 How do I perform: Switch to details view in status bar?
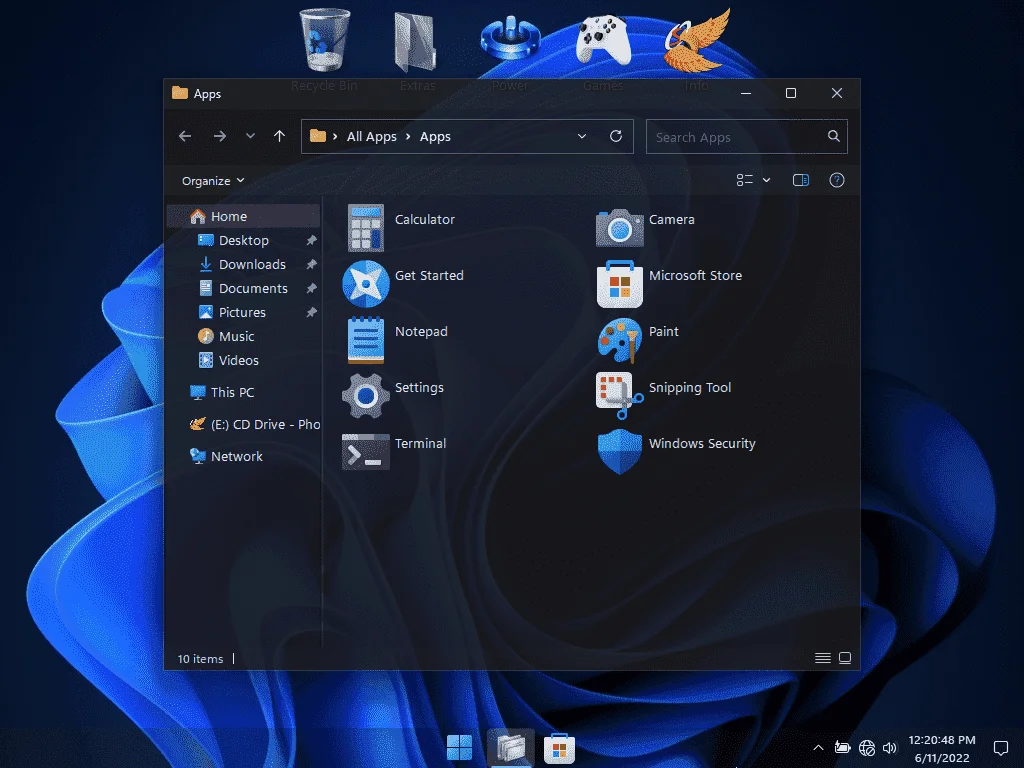click(x=823, y=658)
